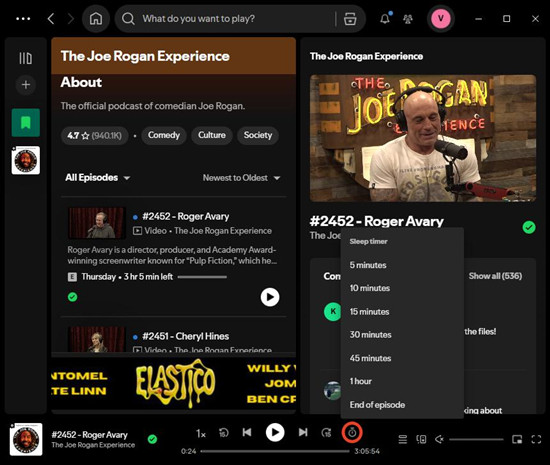The image size is (550, 465).
Task: Set sleep timer to 15 minutes
Action: pos(402,311)
